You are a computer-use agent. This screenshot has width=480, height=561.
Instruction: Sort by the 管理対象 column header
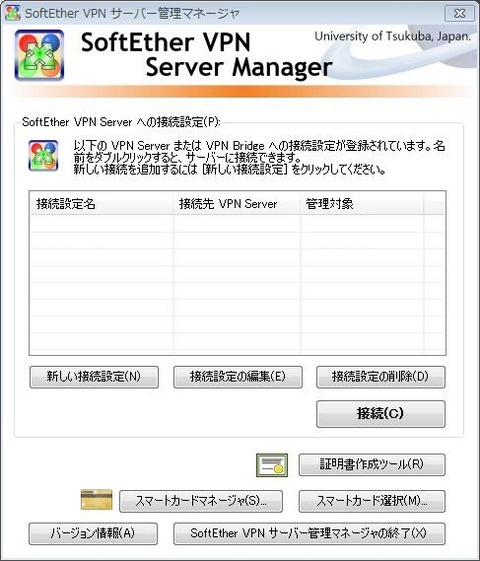pos(362,204)
